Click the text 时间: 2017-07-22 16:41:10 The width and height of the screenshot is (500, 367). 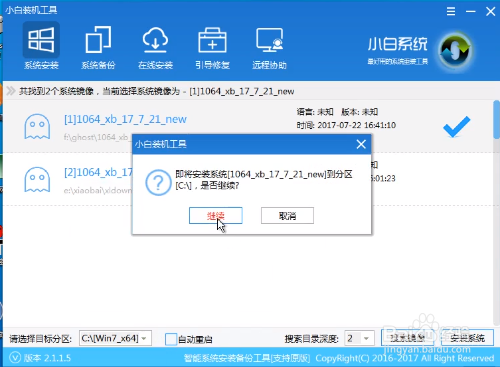pyautogui.click(x=346, y=125)
